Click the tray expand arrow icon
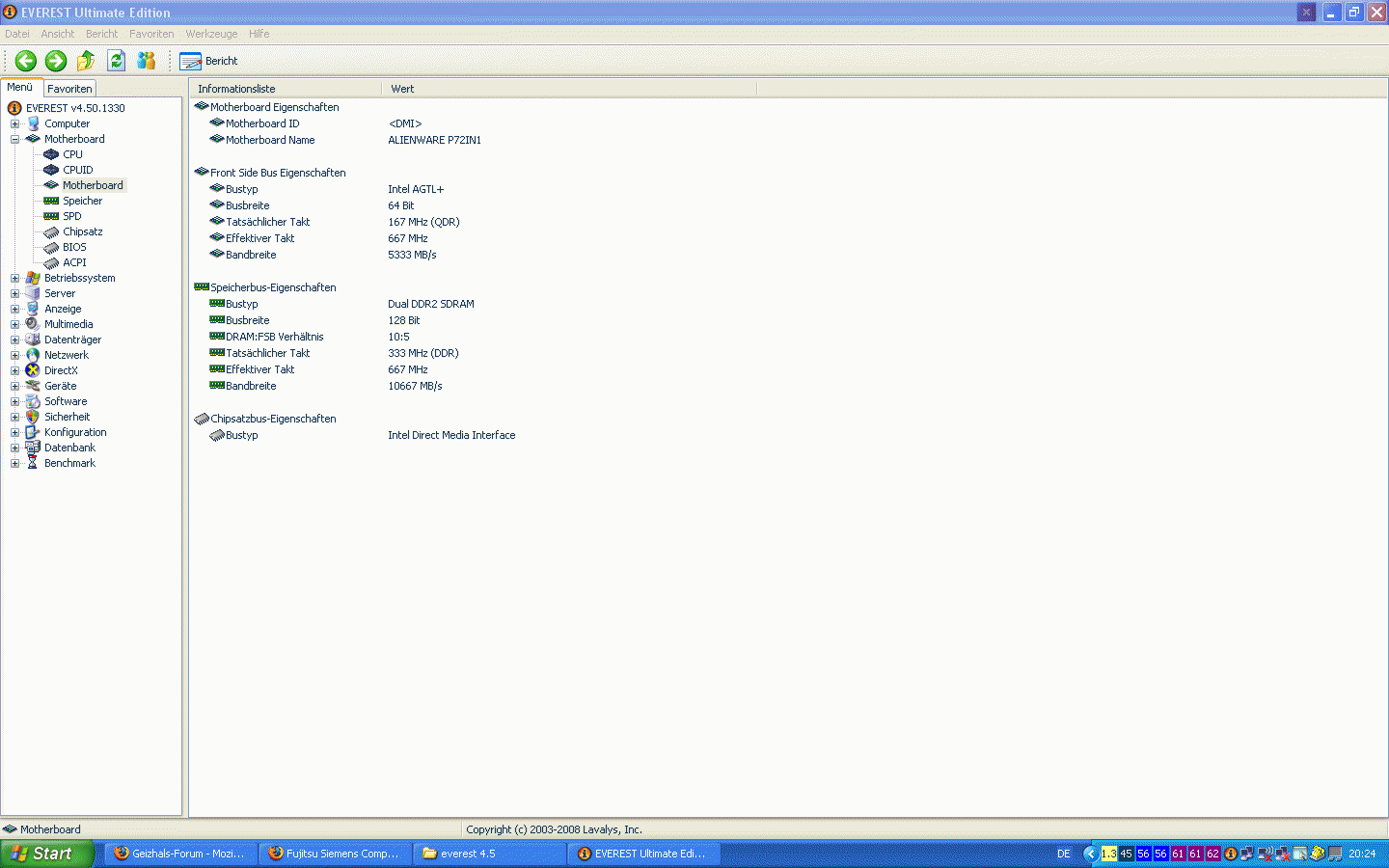Screen dimensions: 1389x868 tap(1091, 854)
